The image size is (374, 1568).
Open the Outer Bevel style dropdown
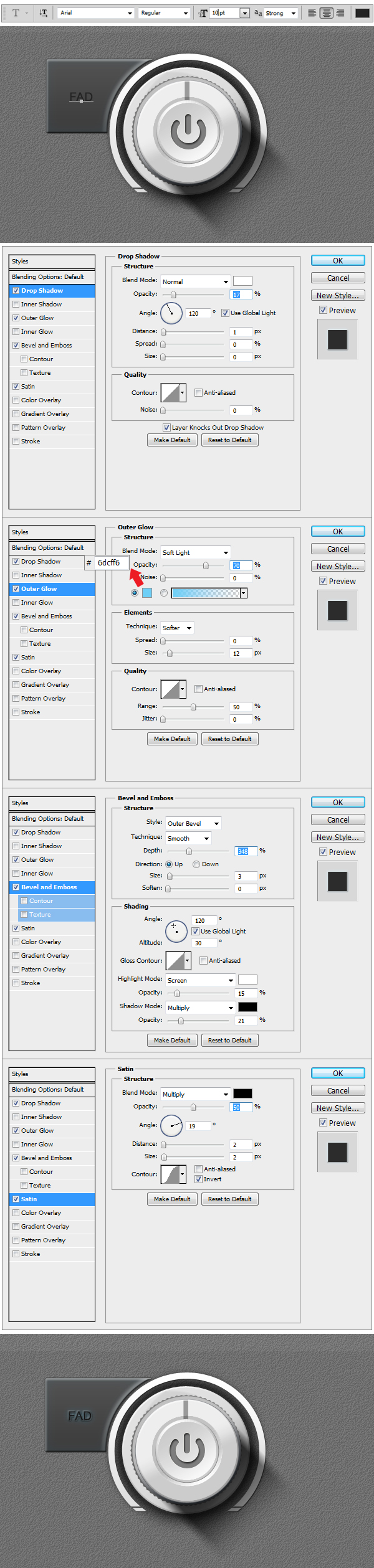point(193,823)
